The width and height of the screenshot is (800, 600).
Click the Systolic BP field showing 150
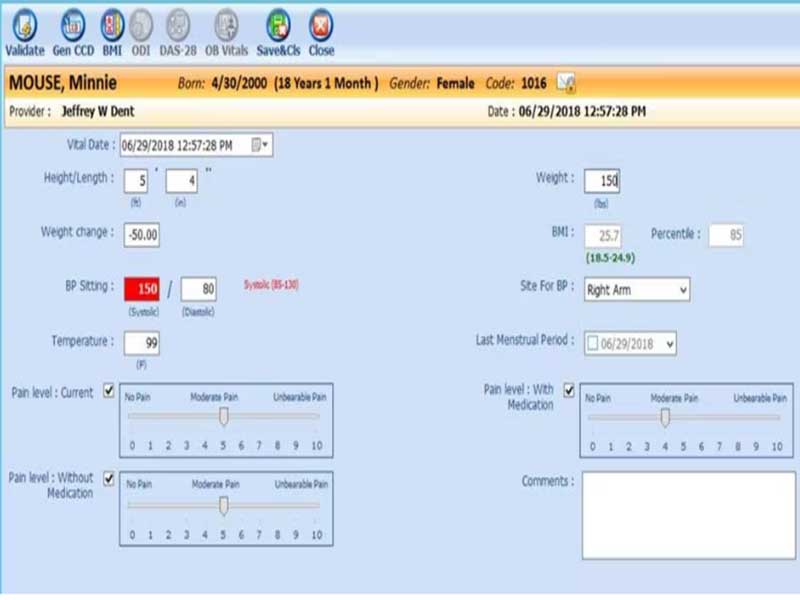click(142, 289)
